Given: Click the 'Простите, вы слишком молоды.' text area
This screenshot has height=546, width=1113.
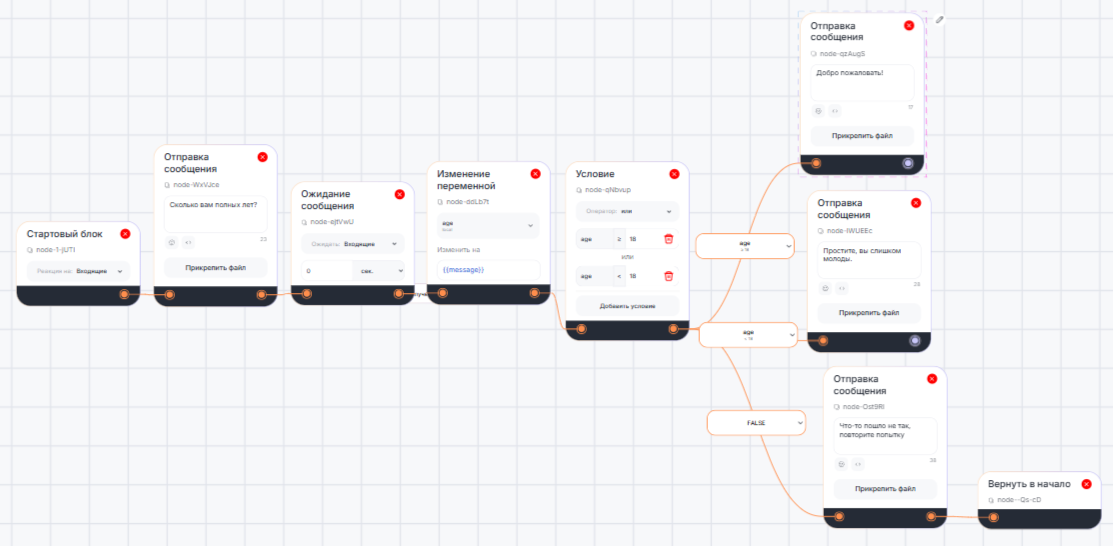Looking at the screenshot, I should tap(868, 259).
